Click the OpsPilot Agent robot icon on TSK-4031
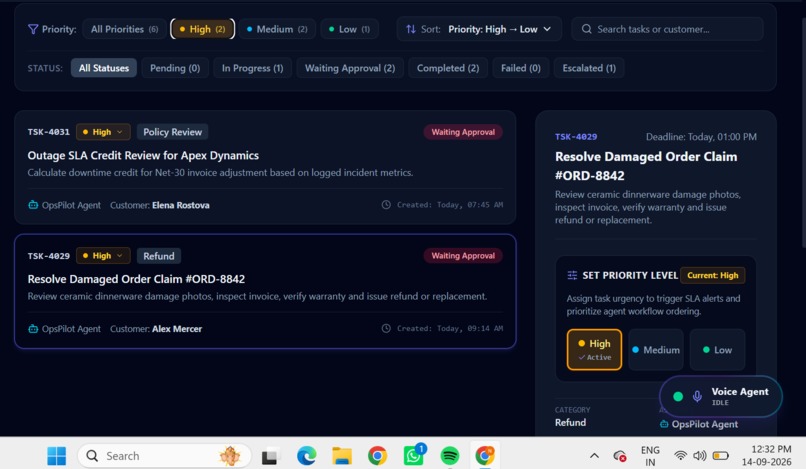 click(x=33, y=205)
